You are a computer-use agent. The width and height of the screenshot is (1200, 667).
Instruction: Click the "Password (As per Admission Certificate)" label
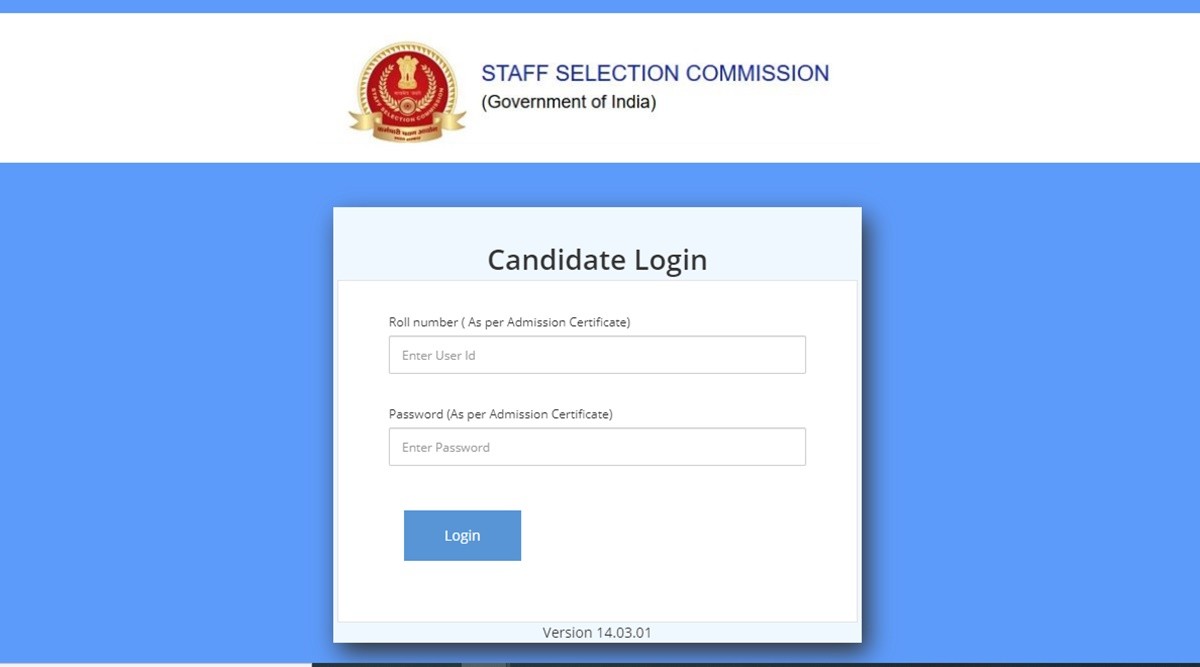pos(500,414)
